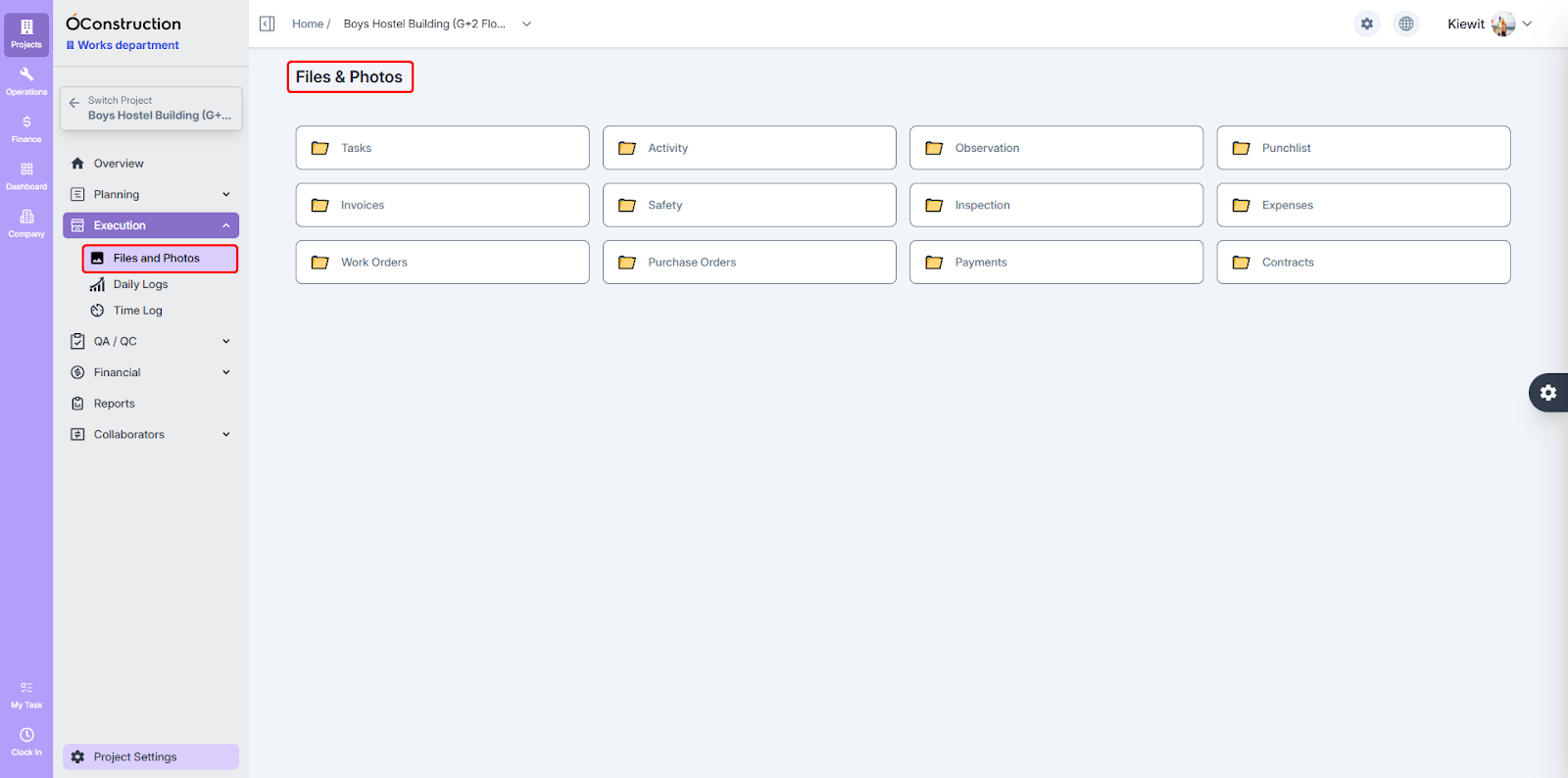Click the Boys Hostel Building breadcrumb text
Viewport: 1568px width, 778px height.
[424, 24]
